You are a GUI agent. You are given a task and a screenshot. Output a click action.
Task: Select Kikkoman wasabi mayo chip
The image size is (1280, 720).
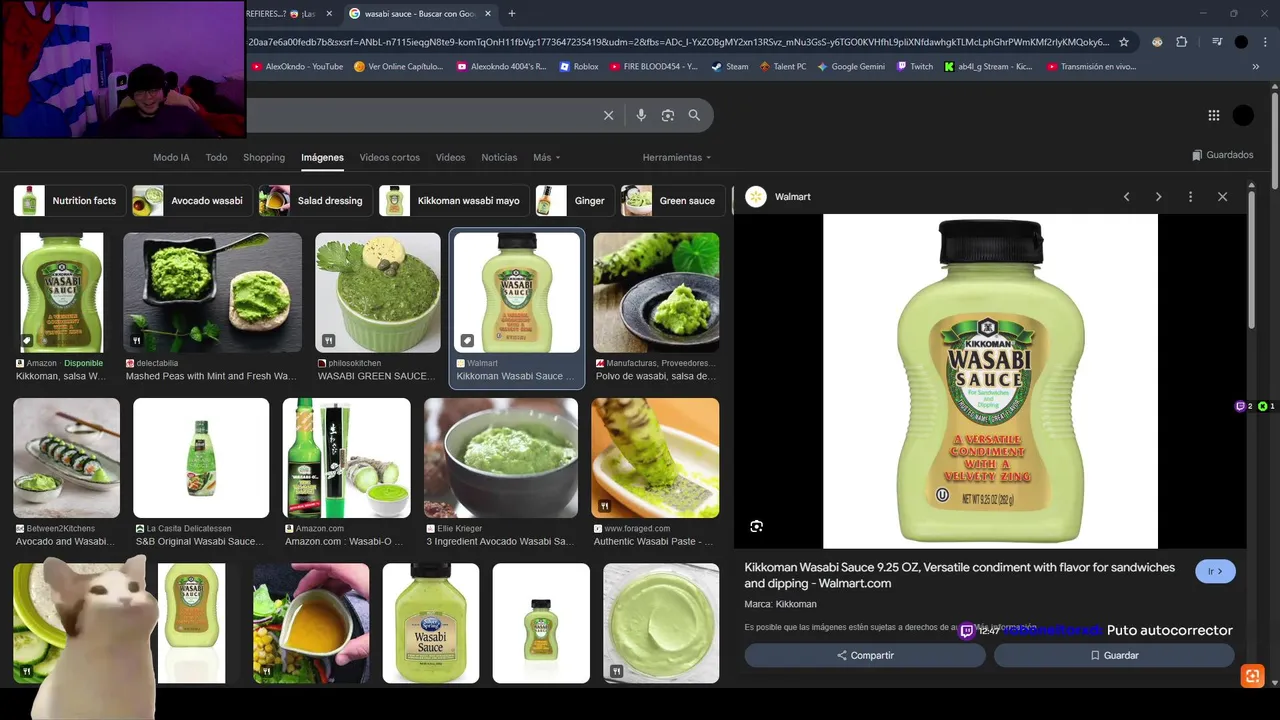(454, 201)
